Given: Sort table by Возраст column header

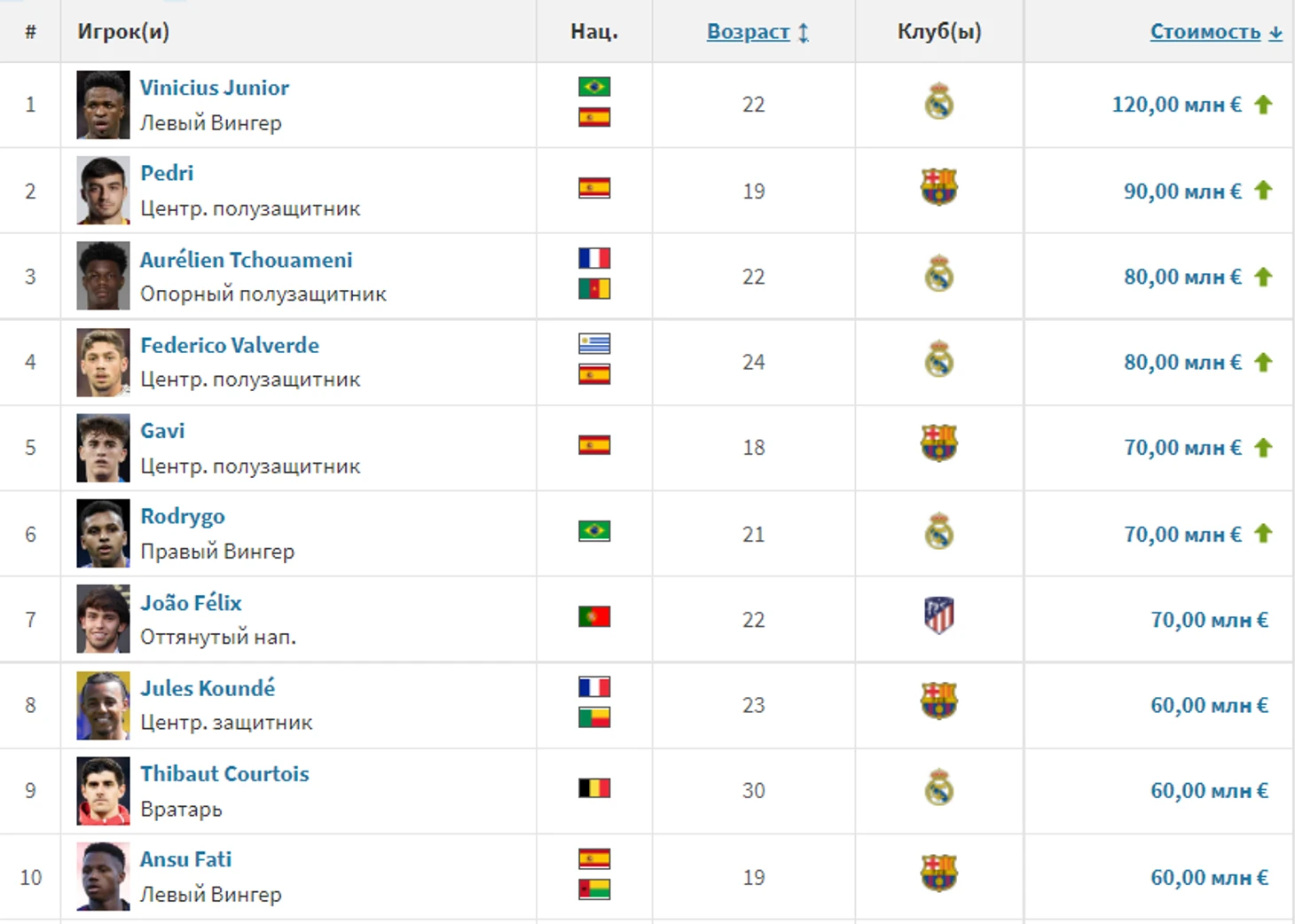Looking at the screenshot, I should [x=748, y=32].
